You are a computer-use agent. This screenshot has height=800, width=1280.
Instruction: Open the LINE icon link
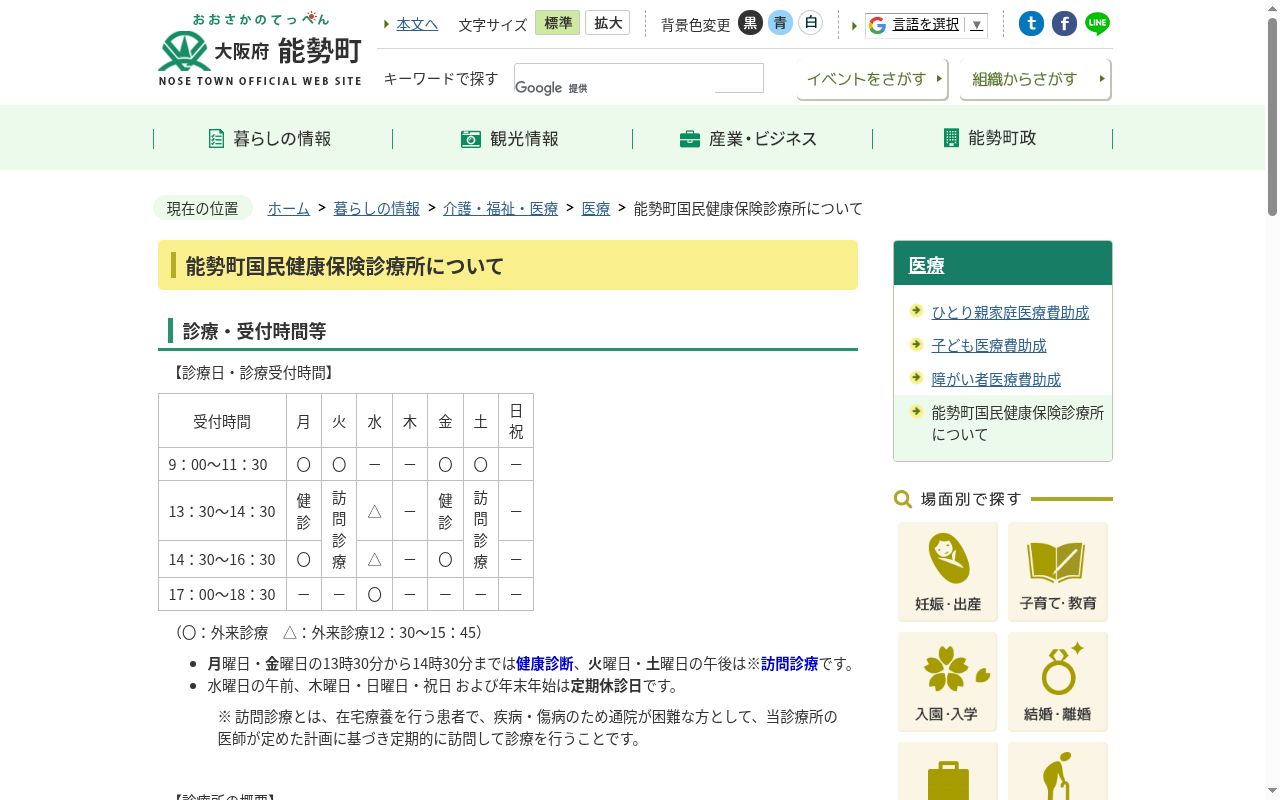(1097, 24)
